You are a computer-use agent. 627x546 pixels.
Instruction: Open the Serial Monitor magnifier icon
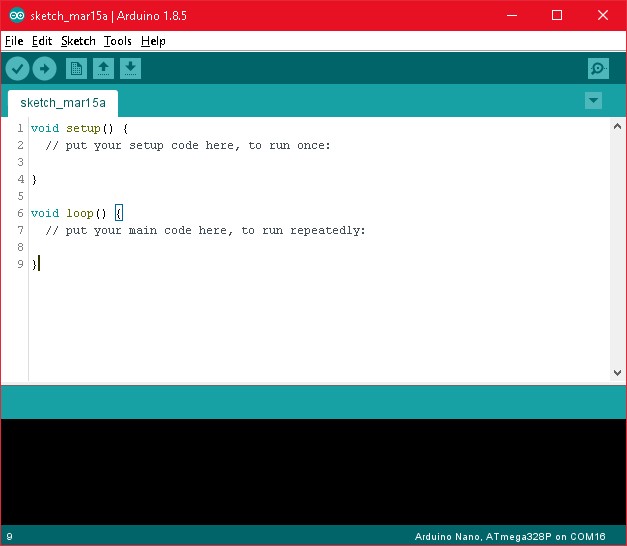(598, 68)
